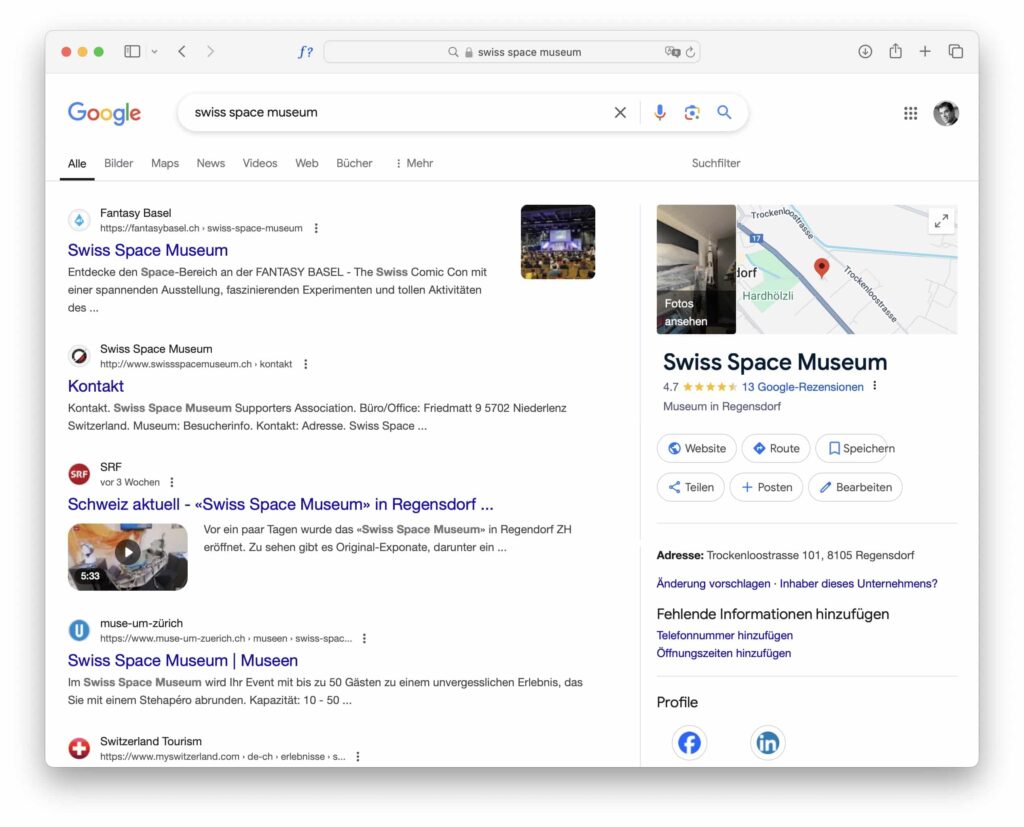Click Safari's share icon in toolbar
This screenshot has width=1024, height=827.
895,51
